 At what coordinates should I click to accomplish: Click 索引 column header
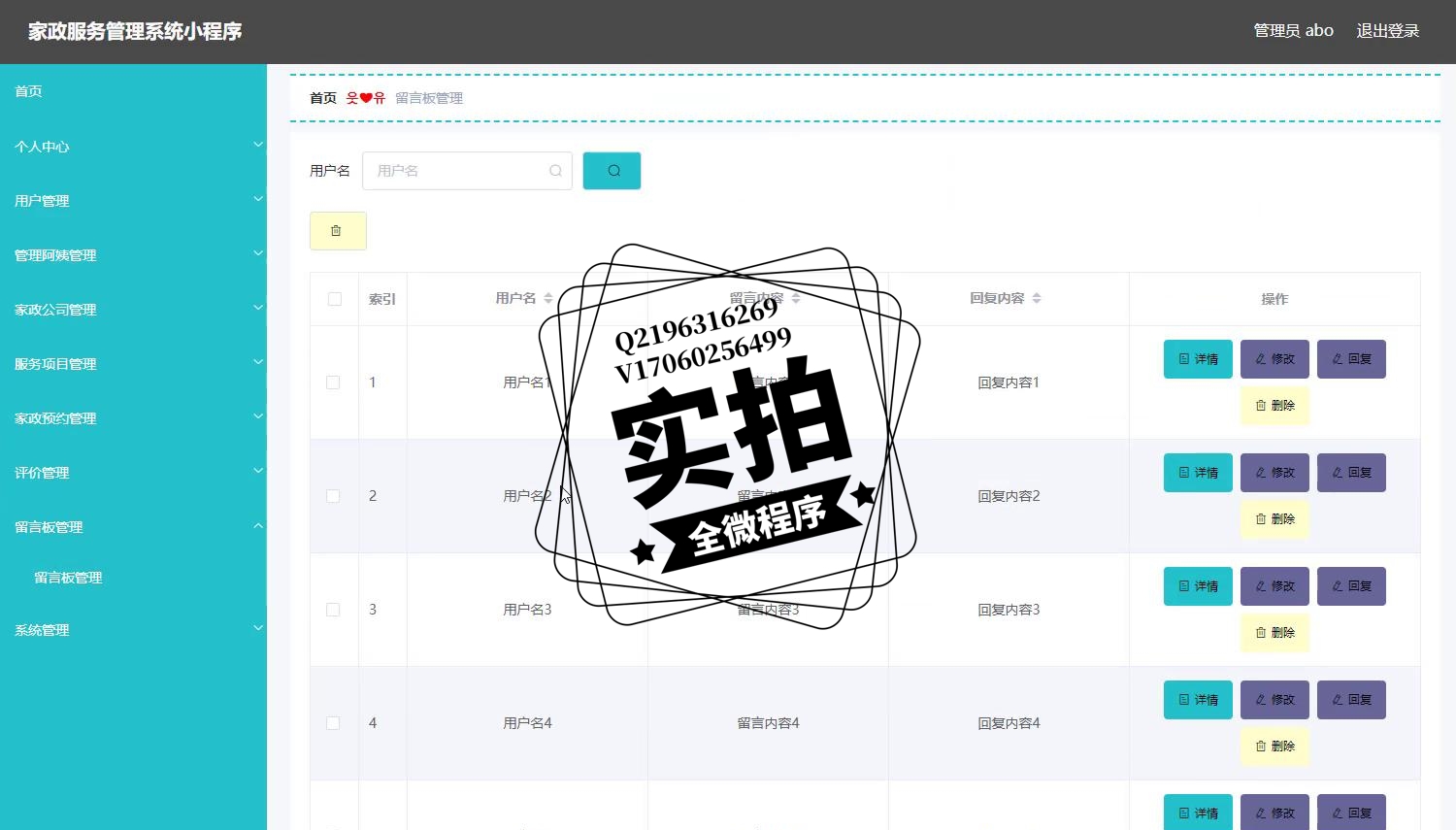pos(382,299)
